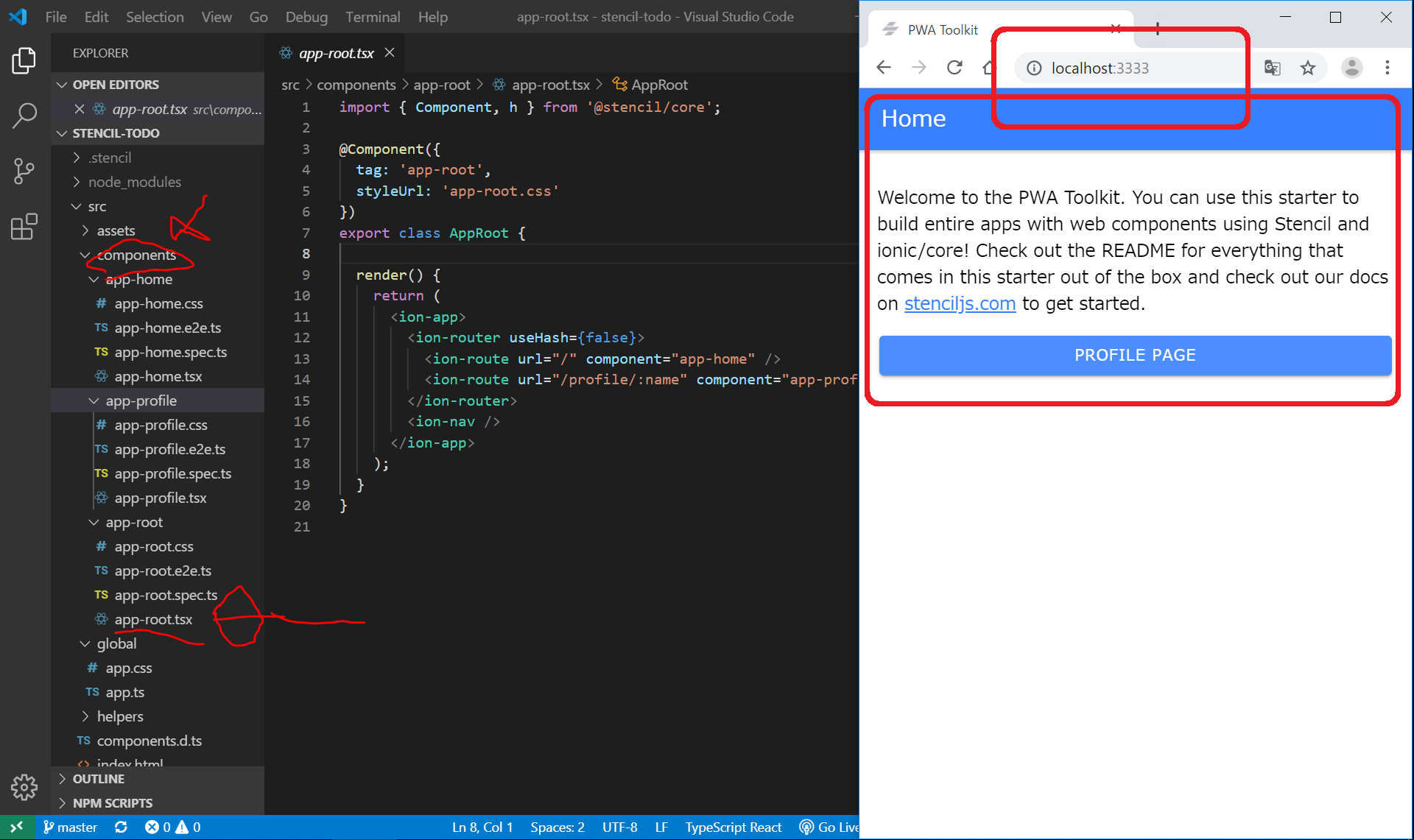Close the app-root.tsx editor tab
The height and width of the screenshot is (840, 1414).
pyautogui.click(x=390, y=53)
